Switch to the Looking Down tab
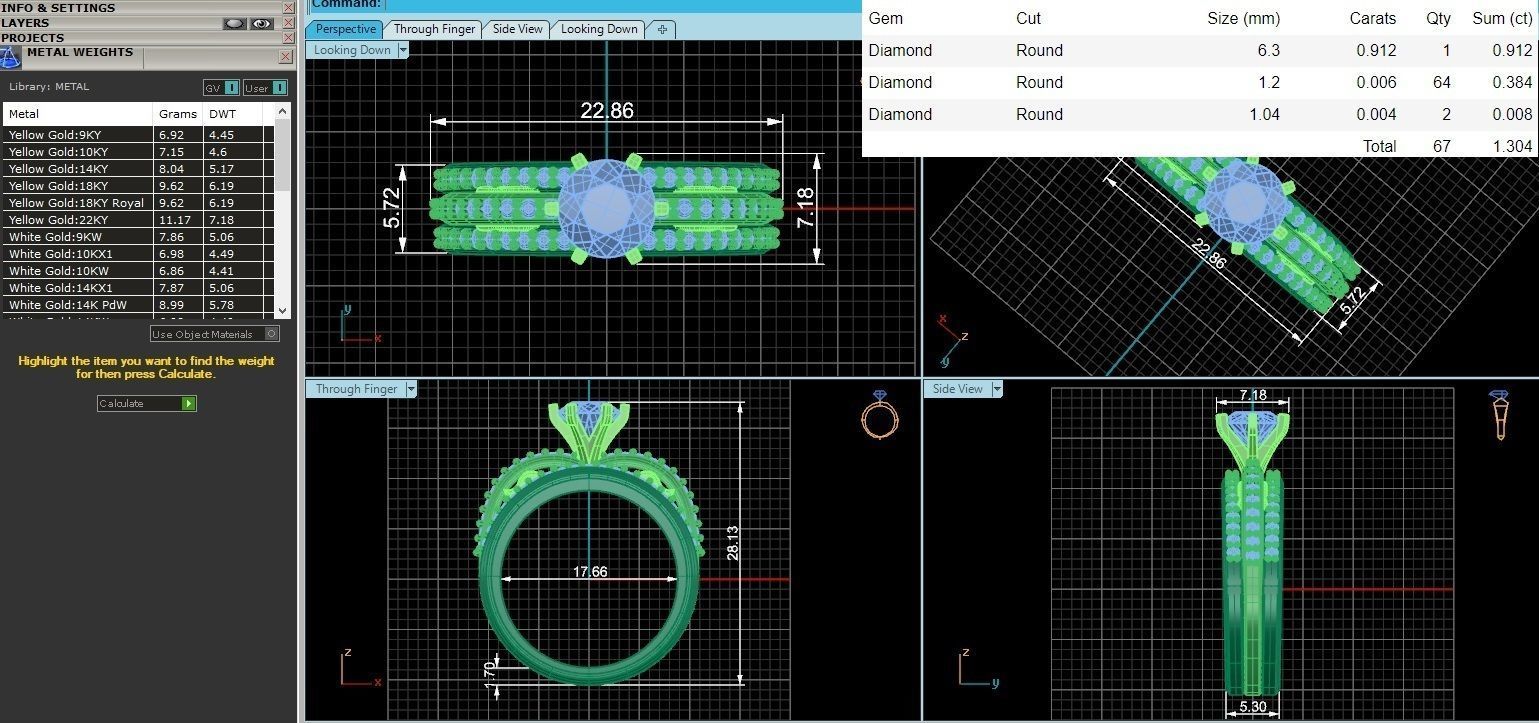 pos(599,29)
